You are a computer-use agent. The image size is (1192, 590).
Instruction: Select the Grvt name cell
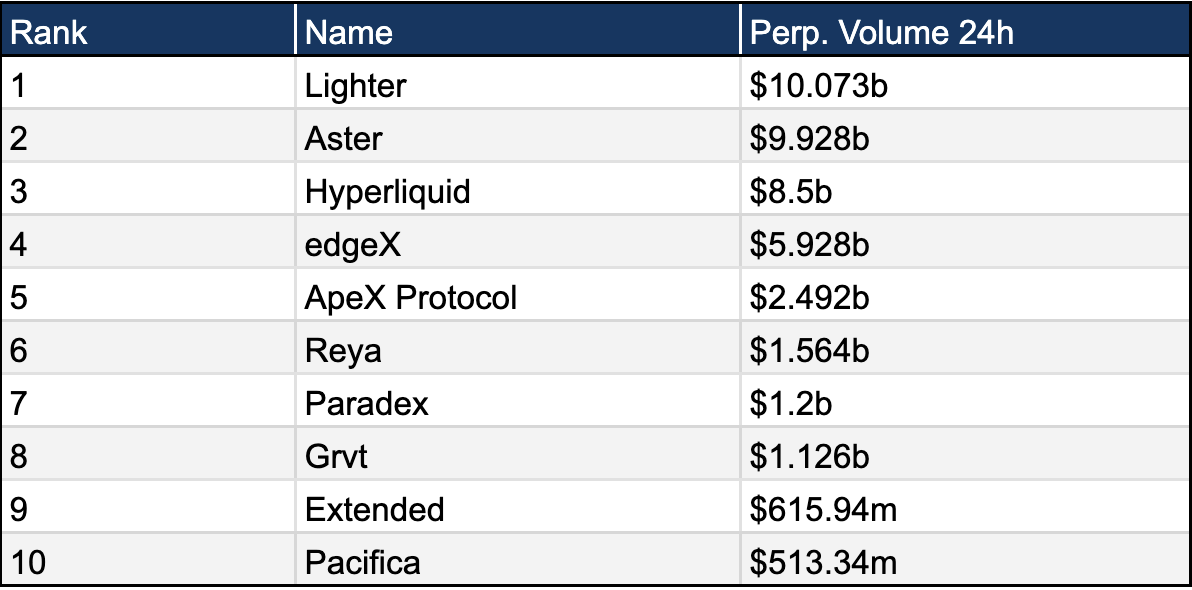click(x=336, y=457)
